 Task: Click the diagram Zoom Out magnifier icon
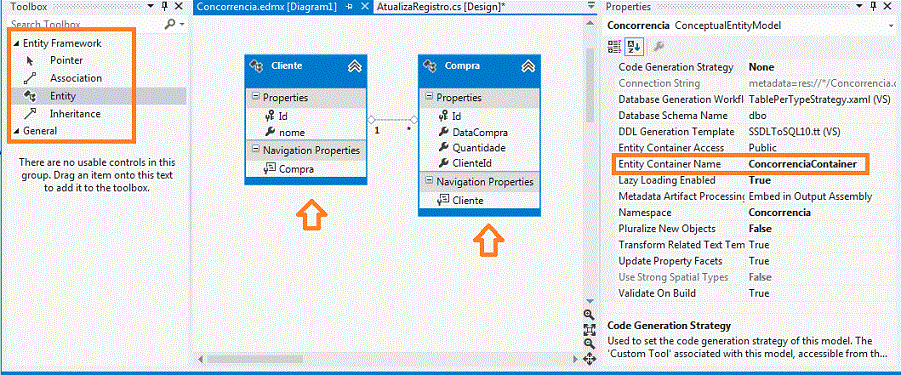[588, 344]
